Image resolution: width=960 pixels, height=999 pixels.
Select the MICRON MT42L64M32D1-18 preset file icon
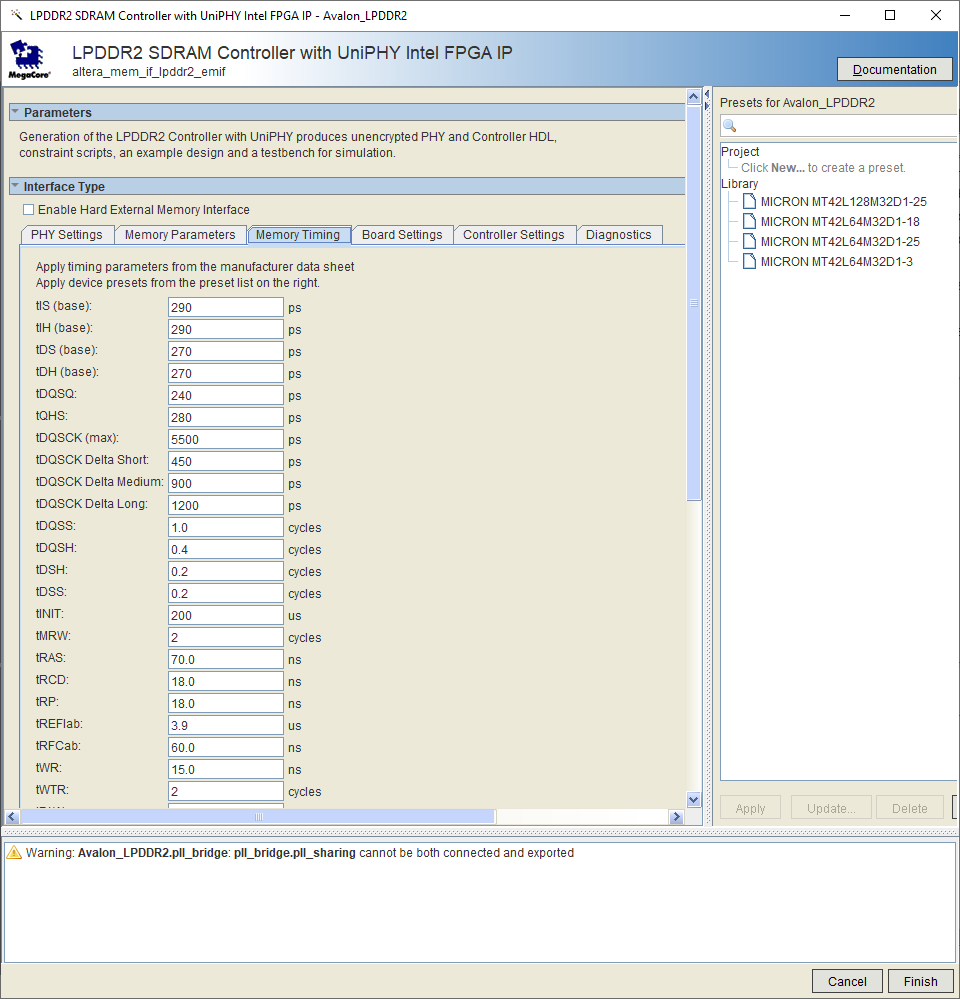(749, 222)
